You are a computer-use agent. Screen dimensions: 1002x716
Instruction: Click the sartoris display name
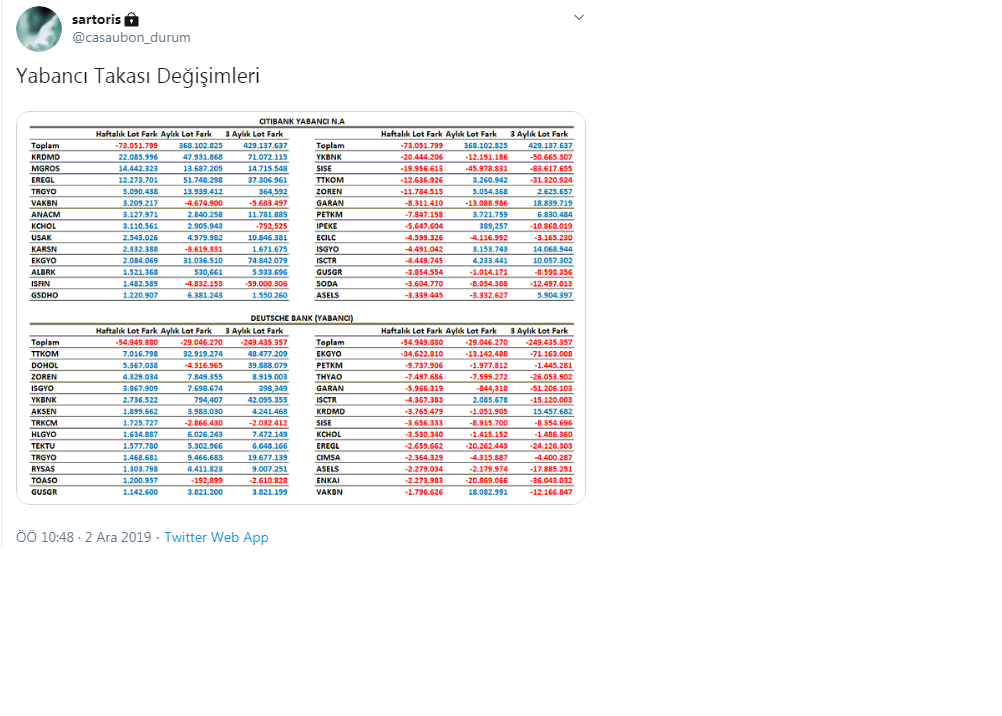tap(96, 19)
